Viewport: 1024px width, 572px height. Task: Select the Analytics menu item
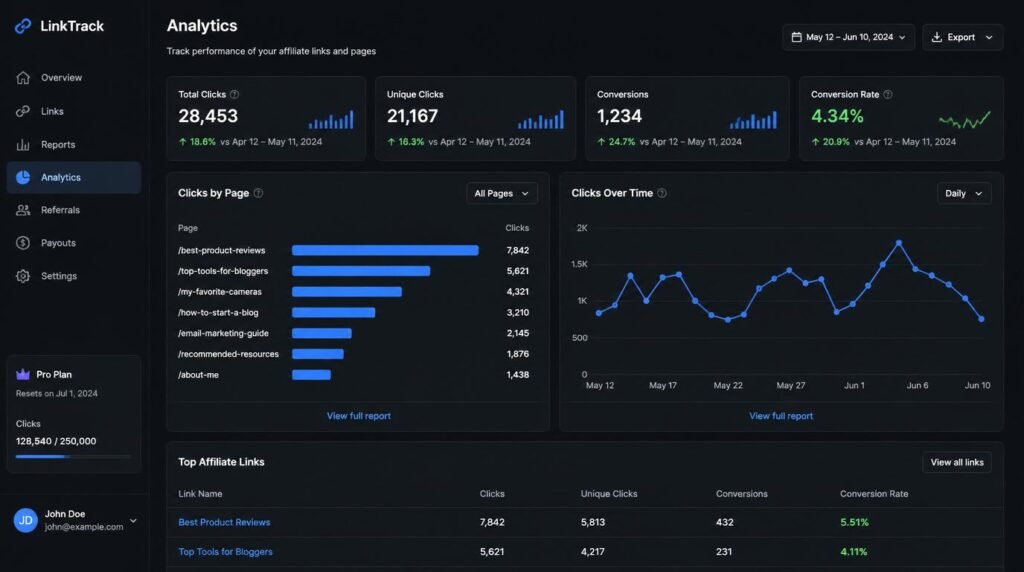click(74, 178)
